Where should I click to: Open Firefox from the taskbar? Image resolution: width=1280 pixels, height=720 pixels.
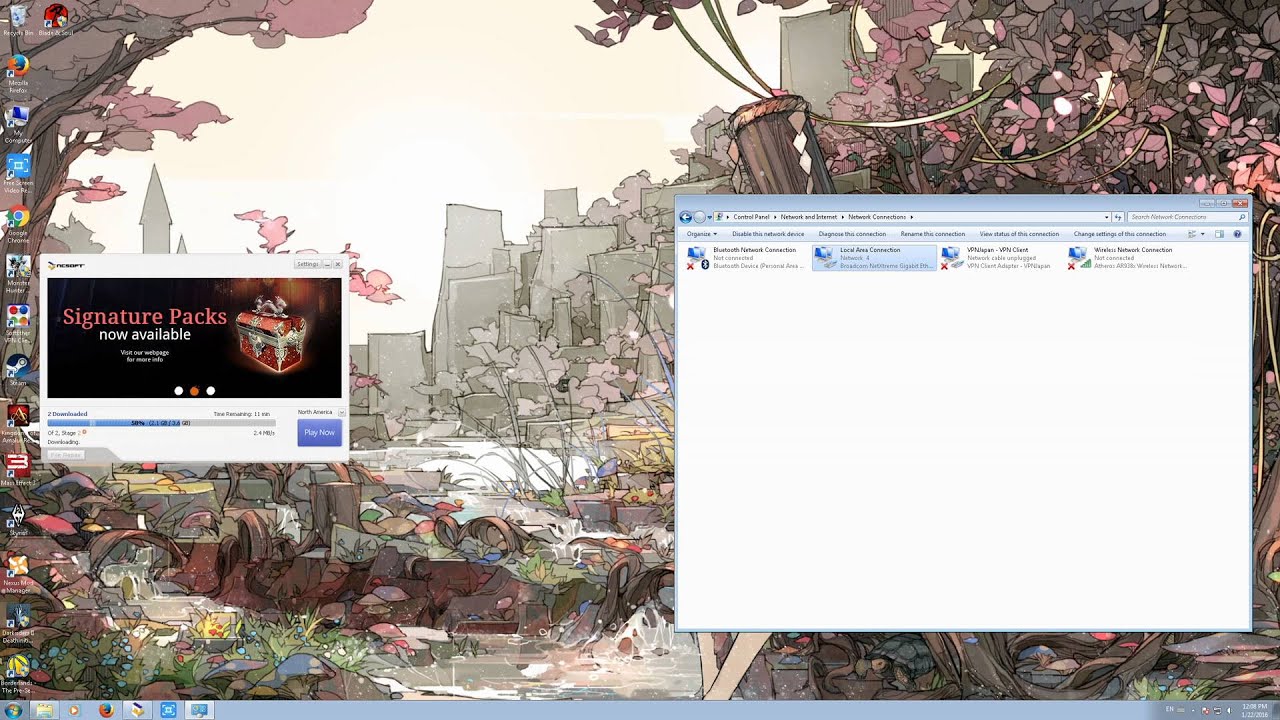[x=106, y=710]
